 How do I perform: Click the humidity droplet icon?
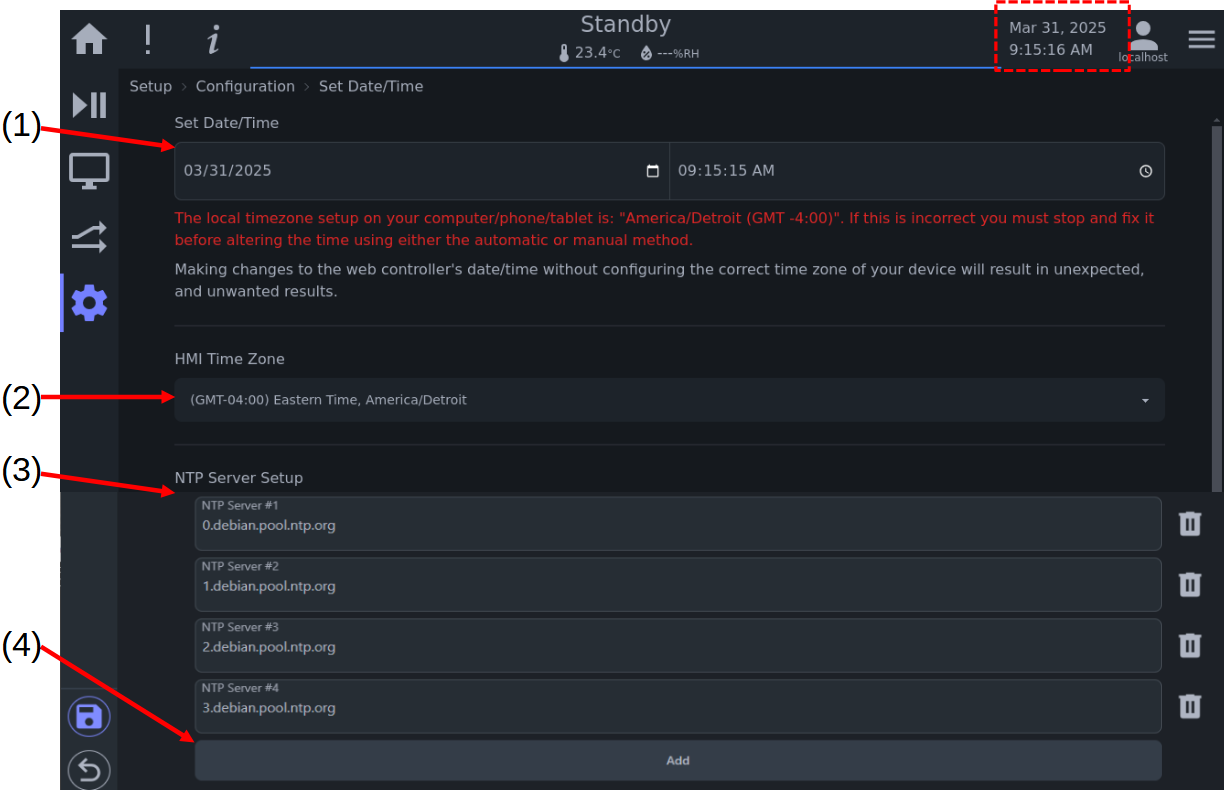[x=646, y=53]
